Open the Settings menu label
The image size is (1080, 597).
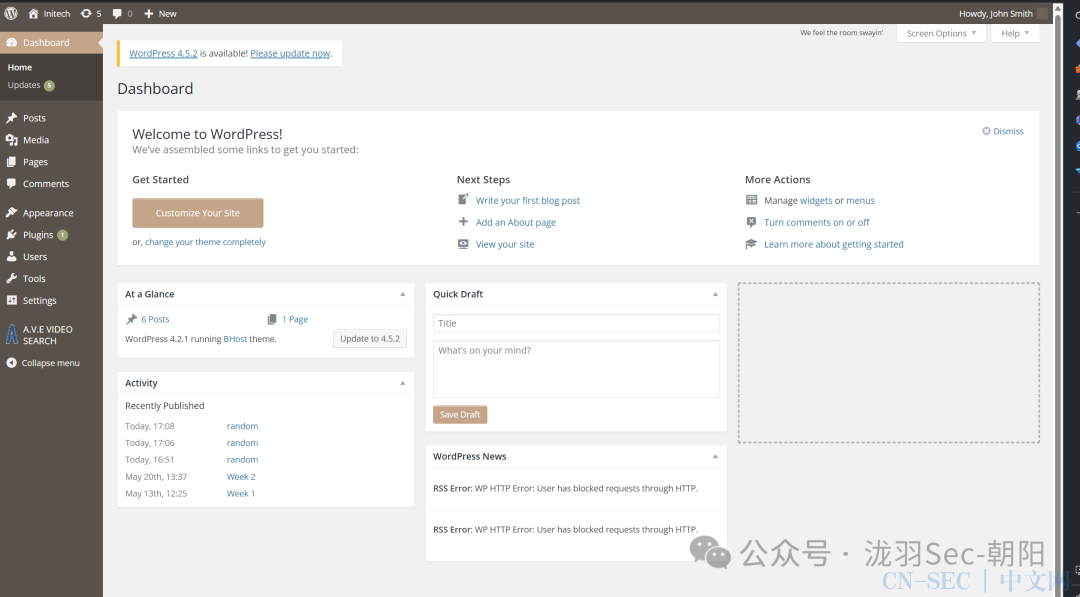point(40,300)
